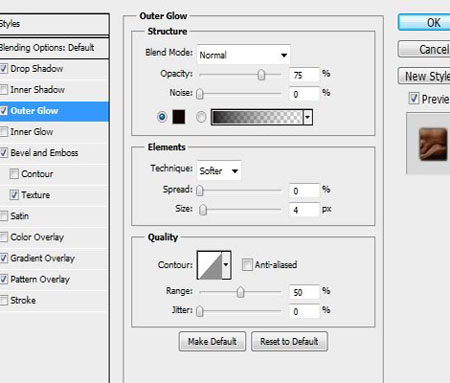Click the black glow color swatch
This screenshot has width=450, height=383.
(x=179, y=117)
